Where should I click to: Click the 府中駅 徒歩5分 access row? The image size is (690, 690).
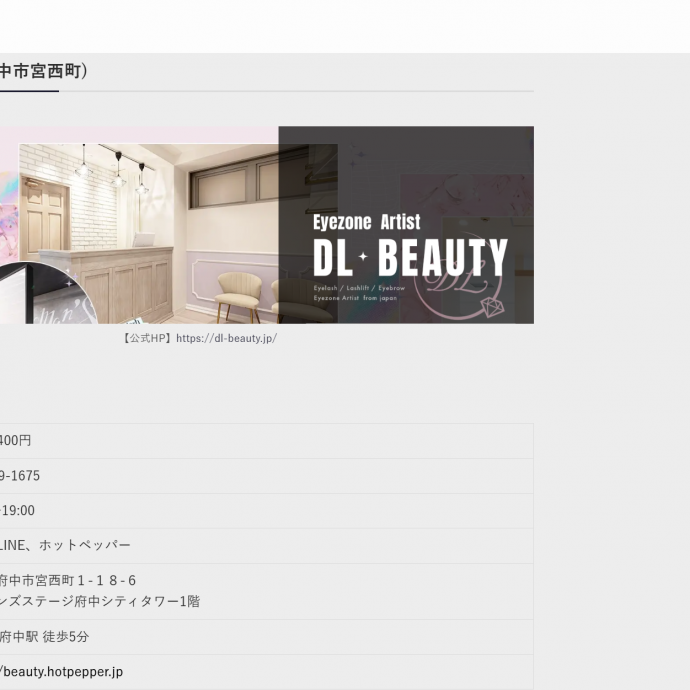coord(45,637)
